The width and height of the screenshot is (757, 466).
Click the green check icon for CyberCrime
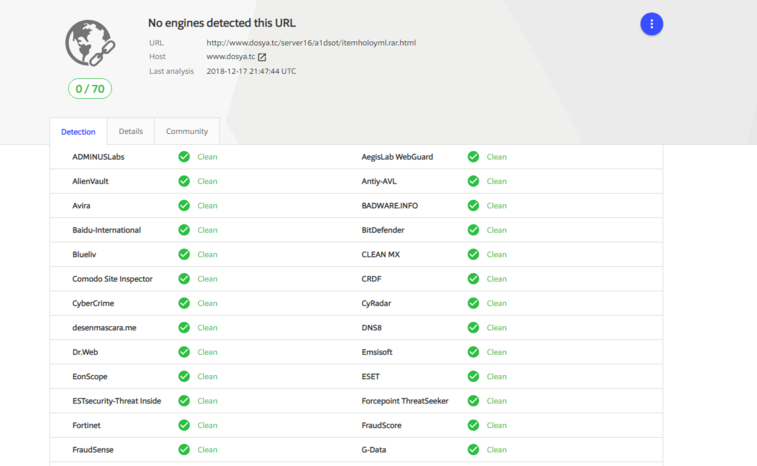pyautogui.click(x=184, y=303)
